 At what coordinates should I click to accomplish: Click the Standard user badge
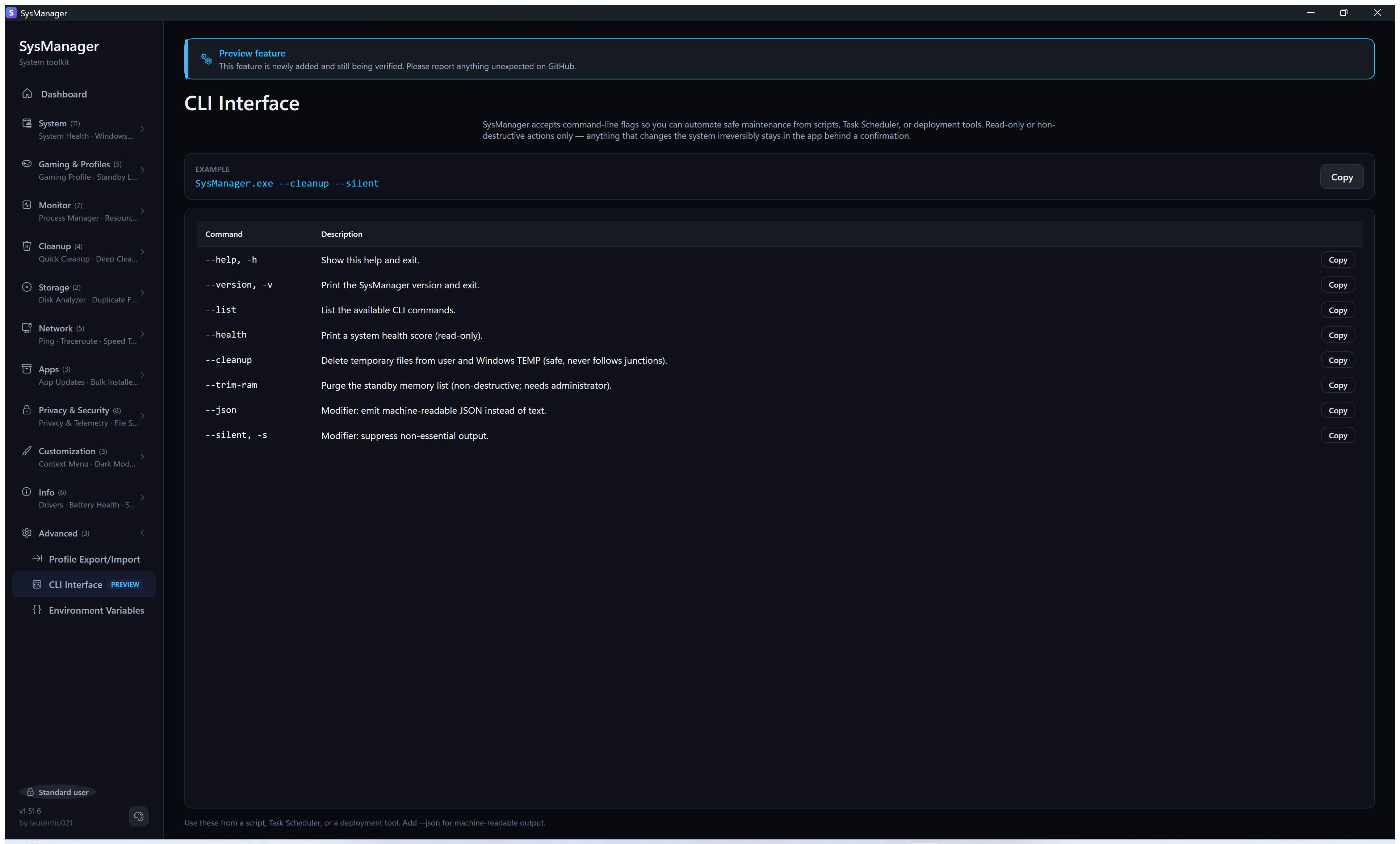57,792
